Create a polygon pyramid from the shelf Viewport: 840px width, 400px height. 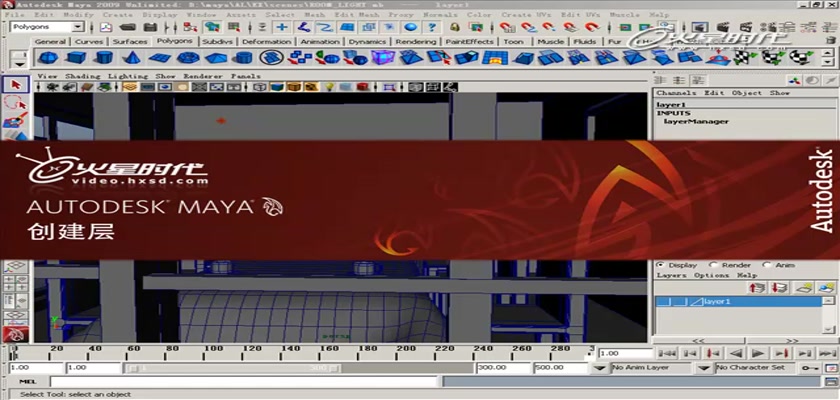pos(215,57)
